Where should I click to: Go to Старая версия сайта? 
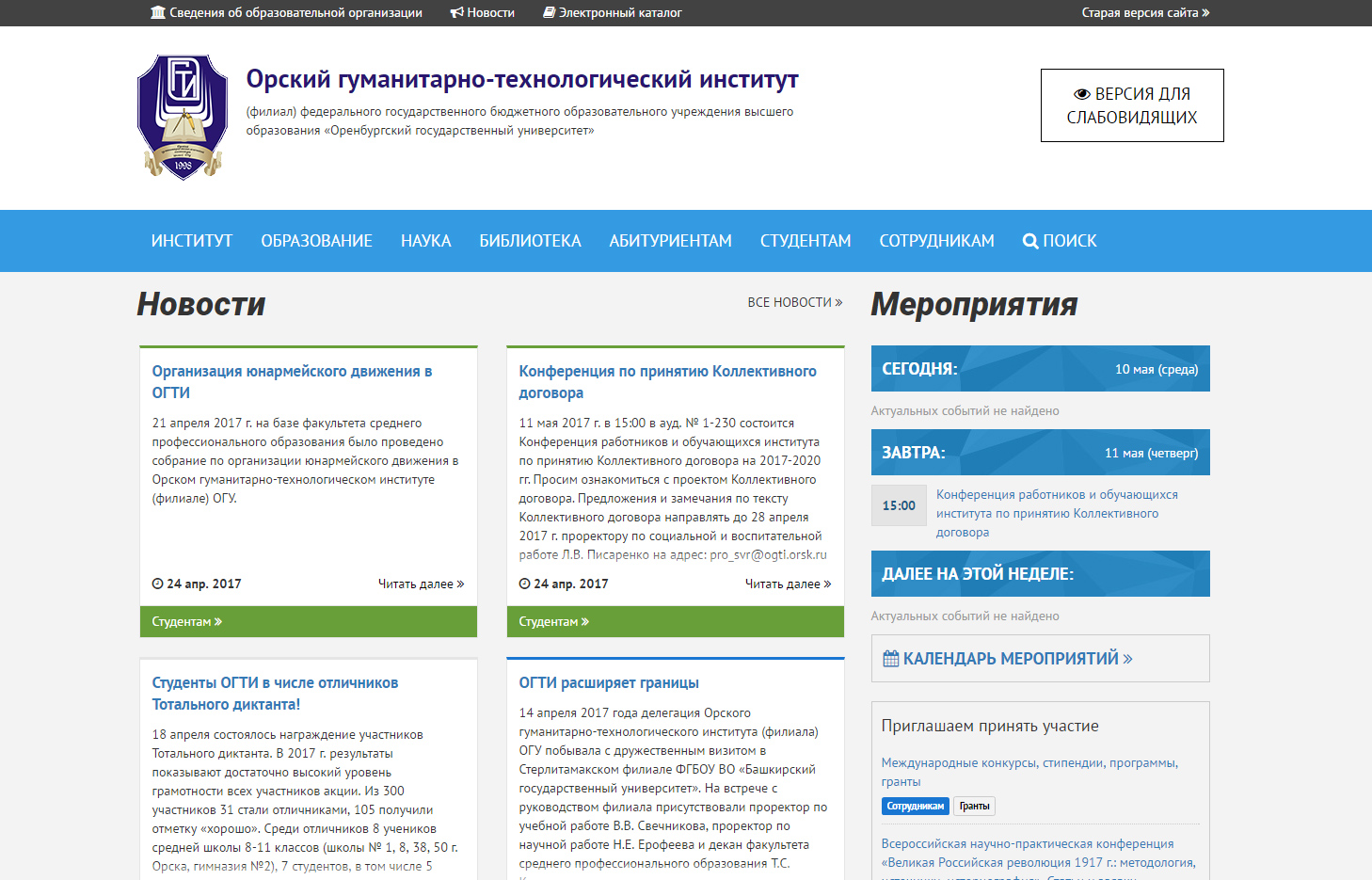coord(1145,12)
